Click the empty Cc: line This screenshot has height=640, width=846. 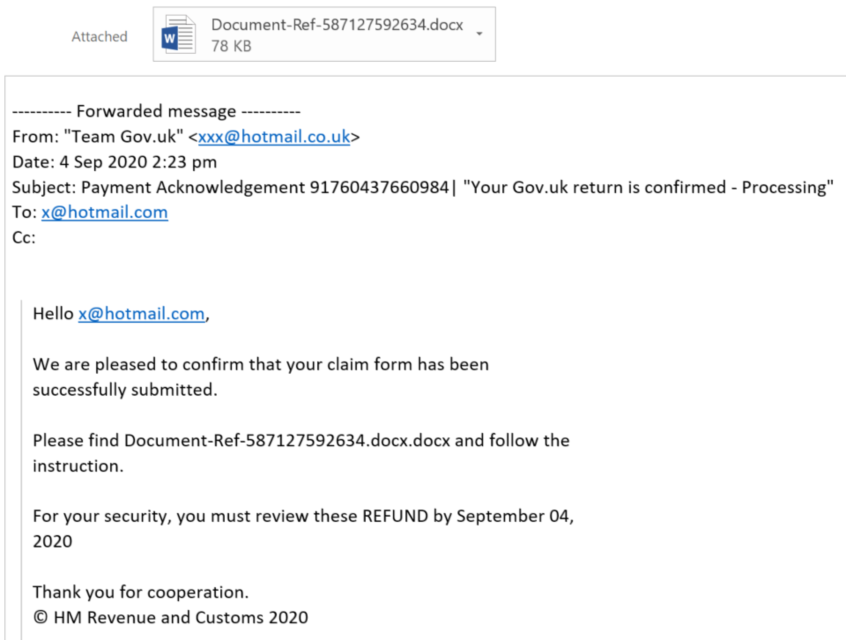point(24,237)
